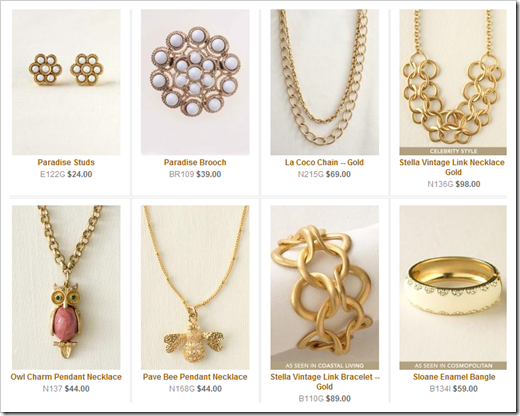
Task: Open the Paradise Brooch product image
Action: [195, 82]
